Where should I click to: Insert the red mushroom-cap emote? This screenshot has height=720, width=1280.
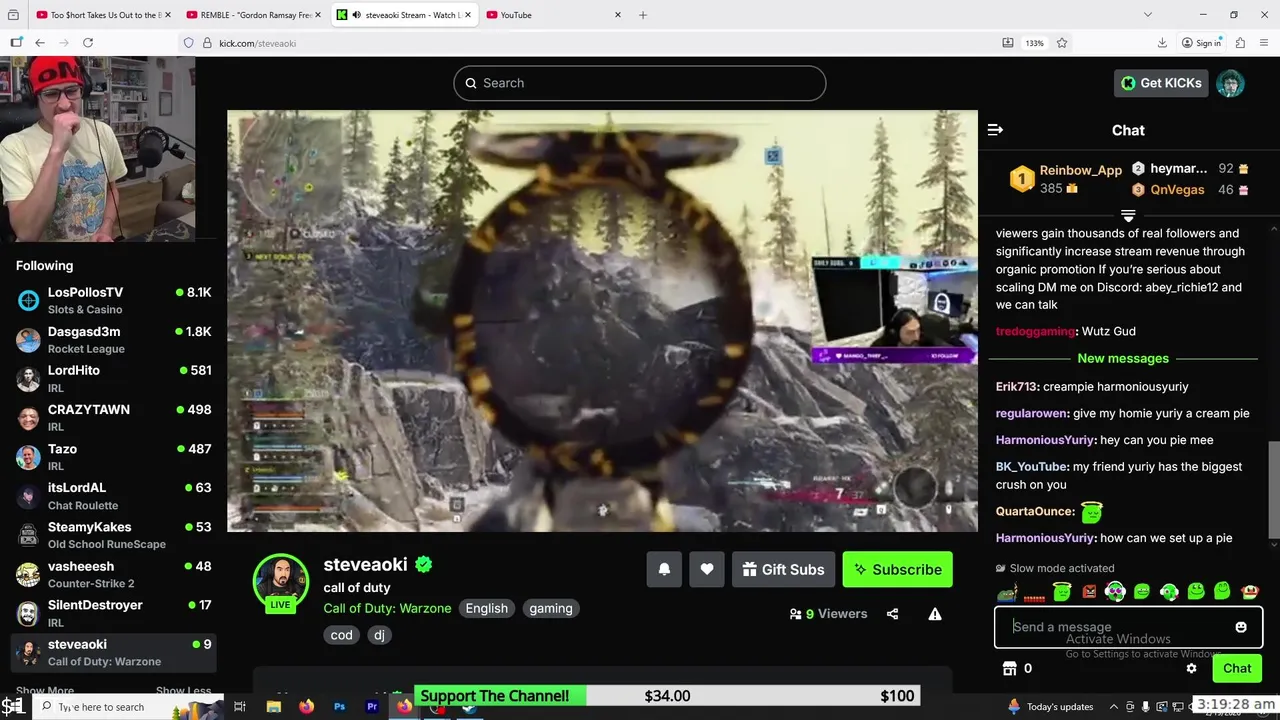(1250, 592)
